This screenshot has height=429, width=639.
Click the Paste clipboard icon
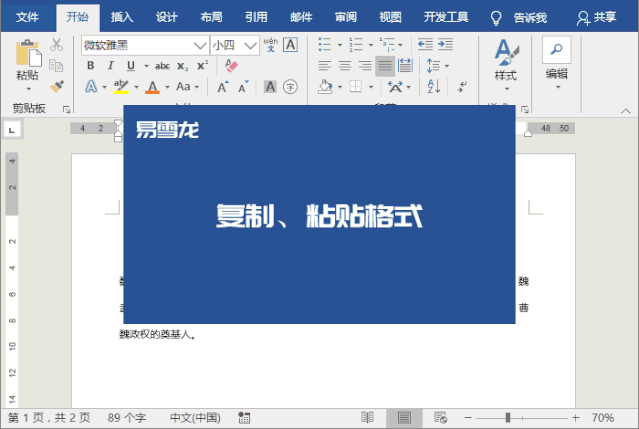(x=28, y=53)
